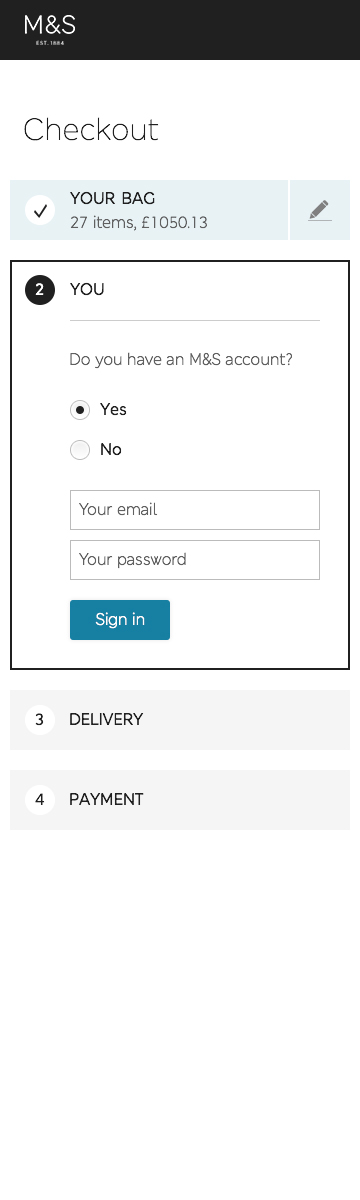Click the "27 items, £1050.13" summary text

pos(139,223)
